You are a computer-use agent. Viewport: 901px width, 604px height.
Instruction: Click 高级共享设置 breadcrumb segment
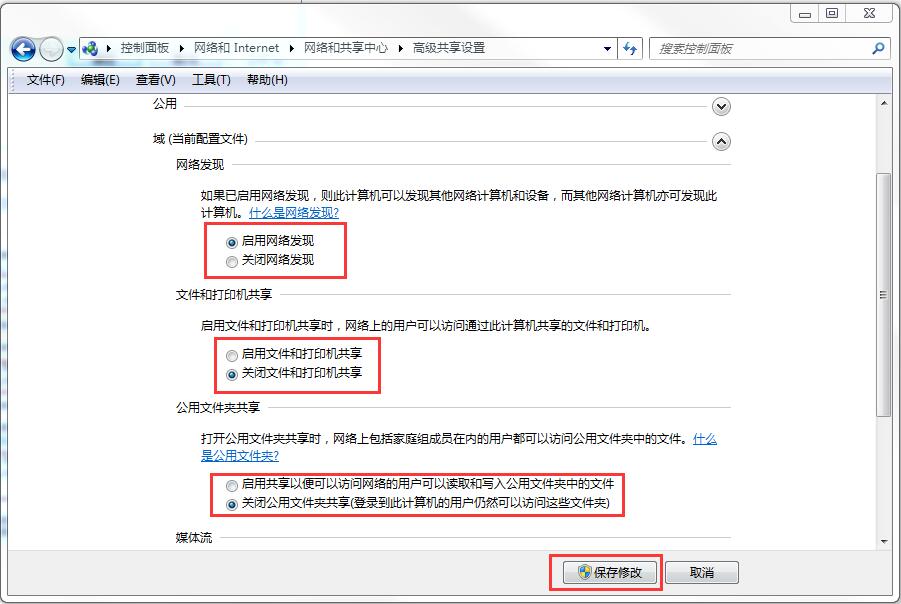pyautogui.click(x=449, y=48)
